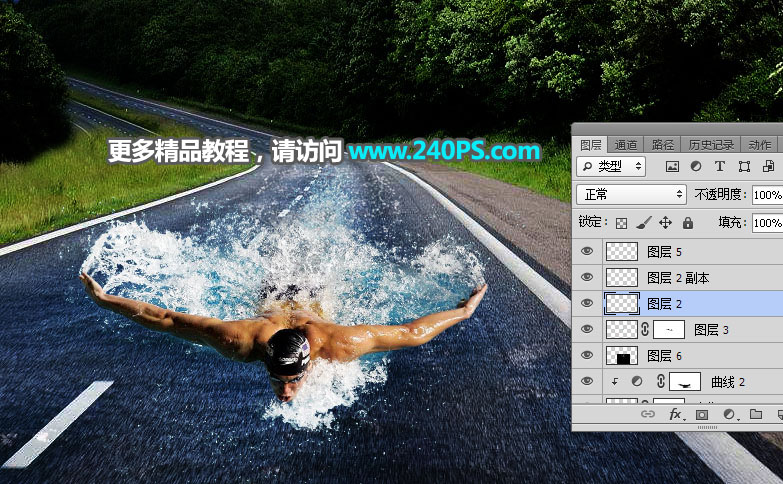Click the 不透明度 opacity value field
Viewport: 783px width, 484px height.
(766, 194)
